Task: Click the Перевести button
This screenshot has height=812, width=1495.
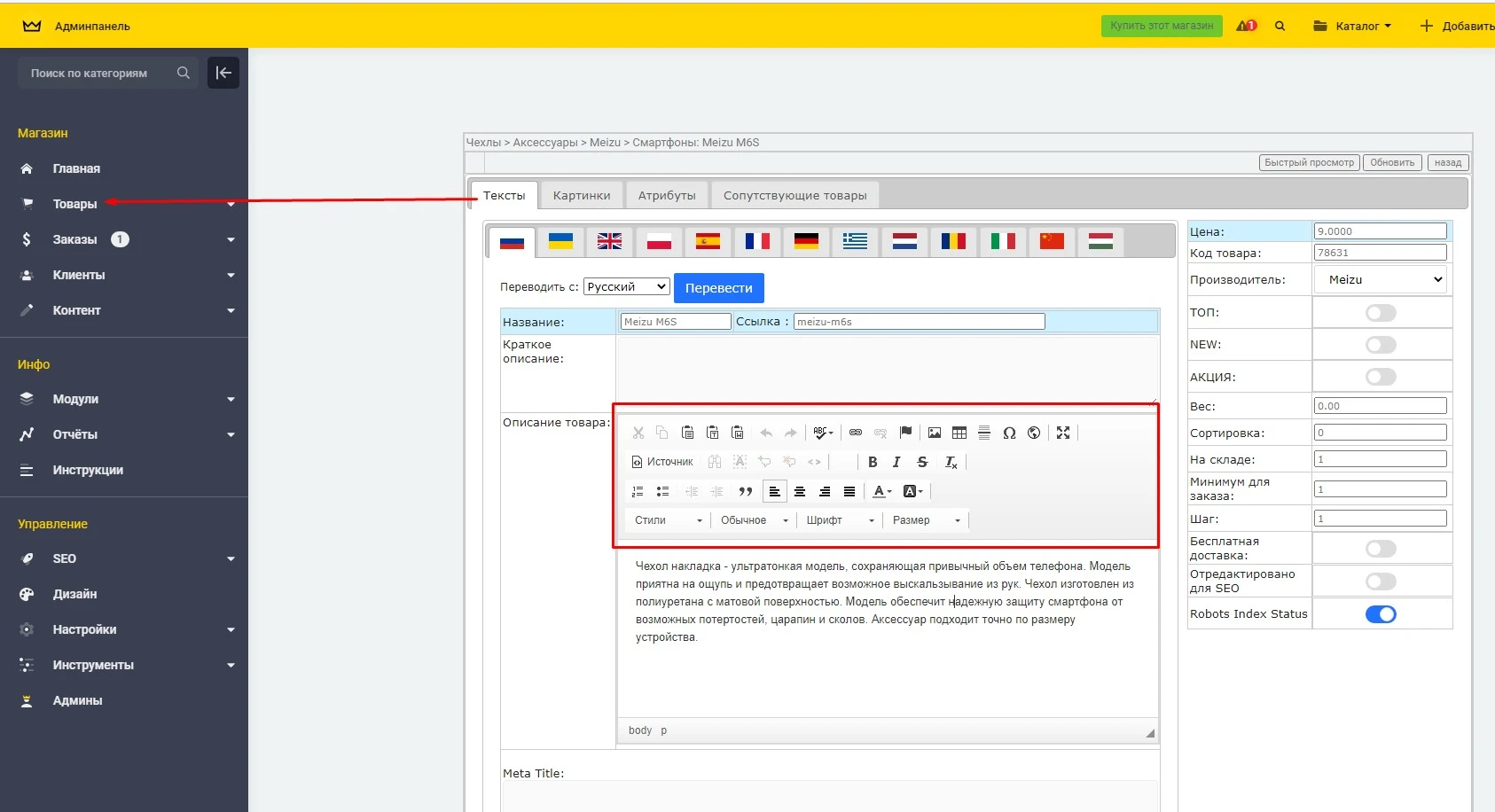Action: coord(718,288)
